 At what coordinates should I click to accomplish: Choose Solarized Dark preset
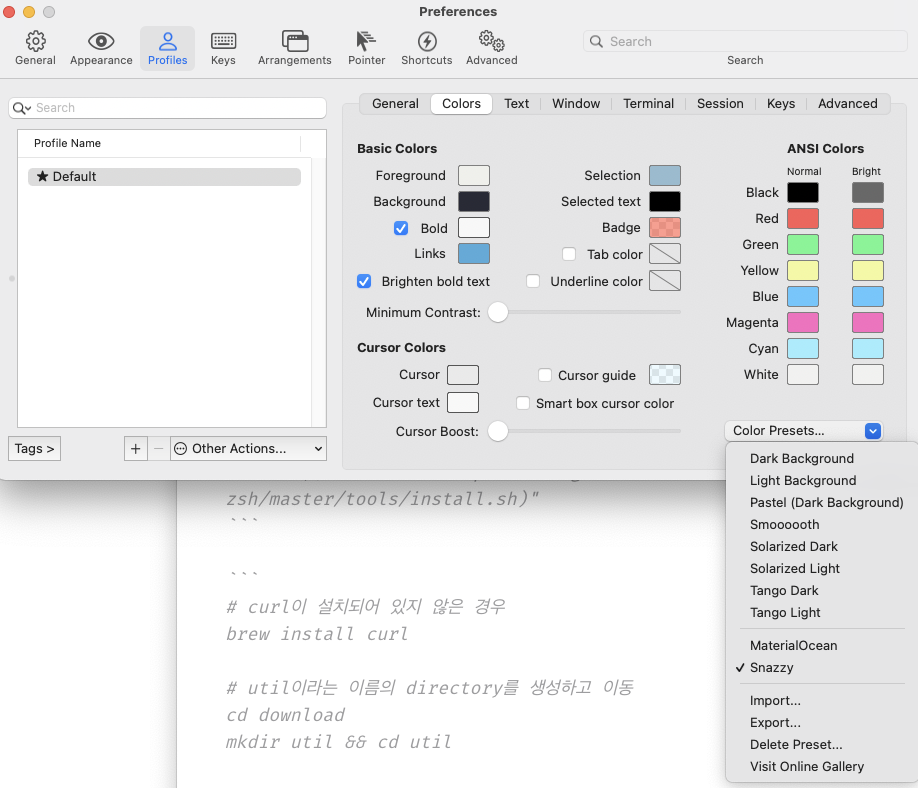pos(822,546)
